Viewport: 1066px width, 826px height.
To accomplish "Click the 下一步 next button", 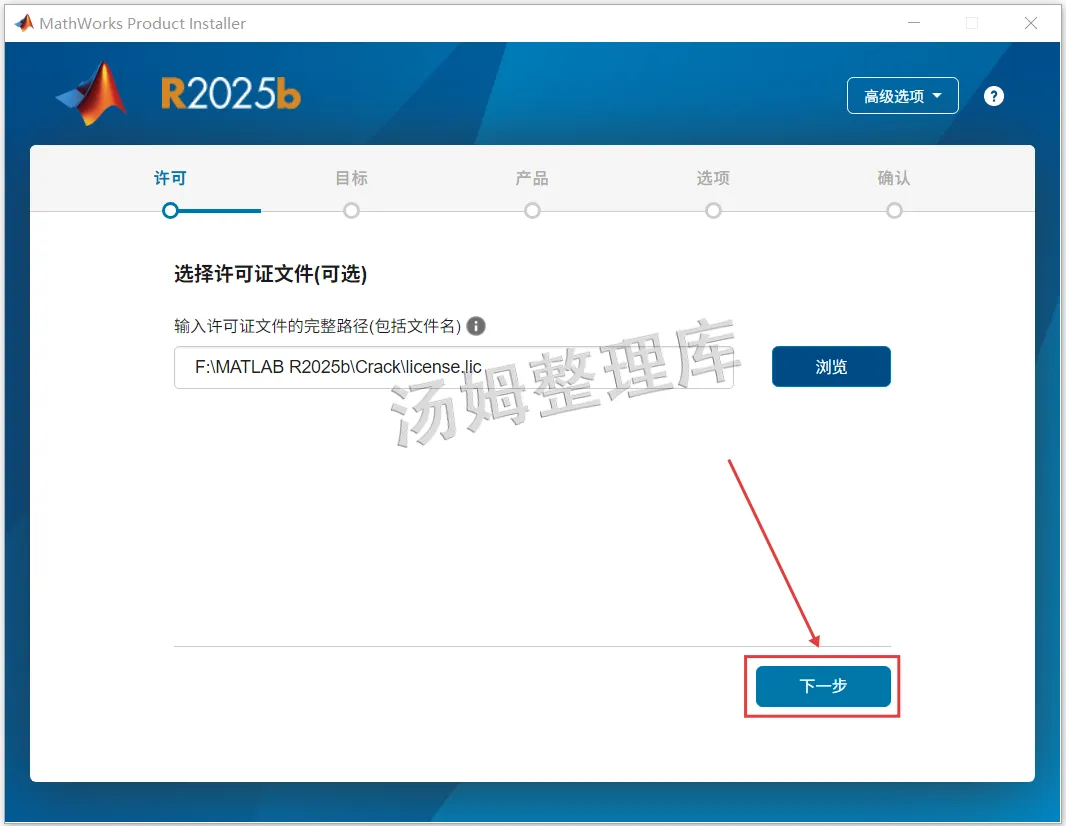I will pos(823,686).
